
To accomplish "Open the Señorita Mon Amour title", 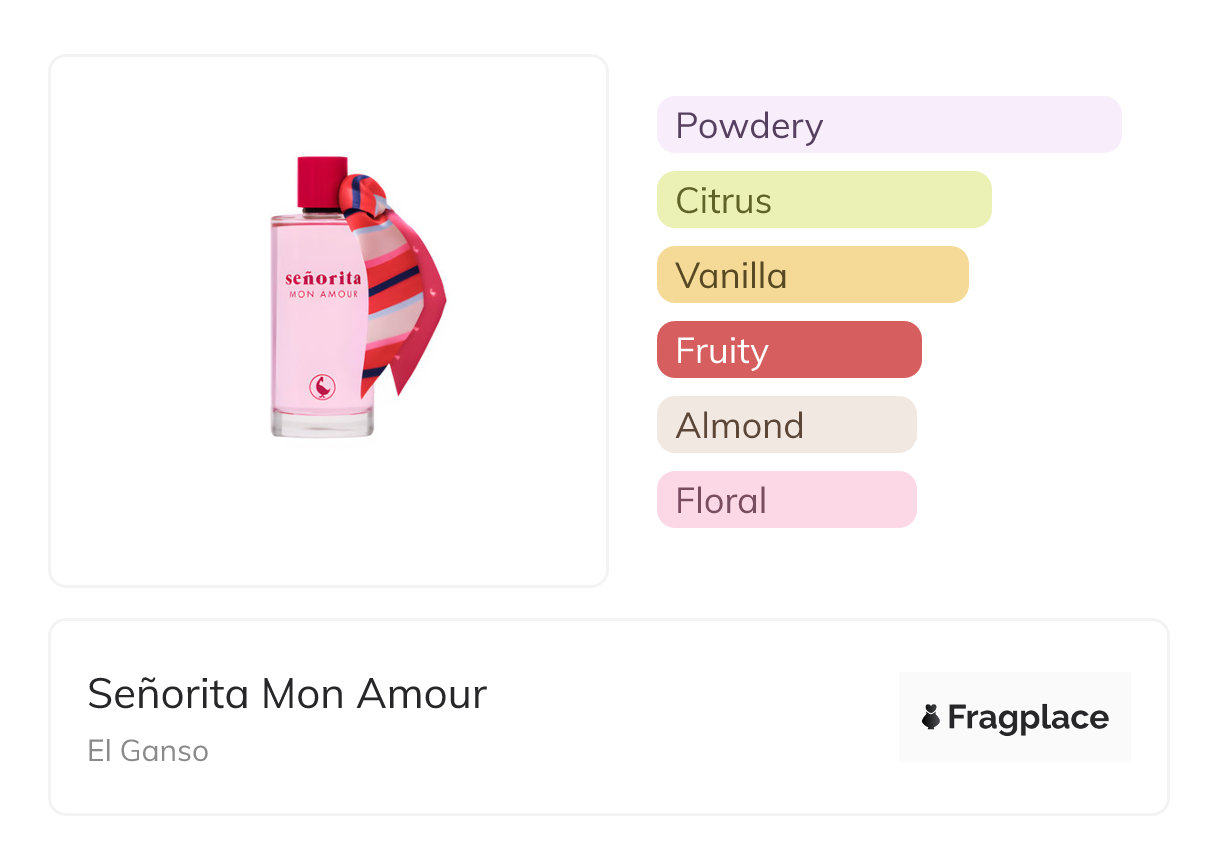I will coord(287,694).
